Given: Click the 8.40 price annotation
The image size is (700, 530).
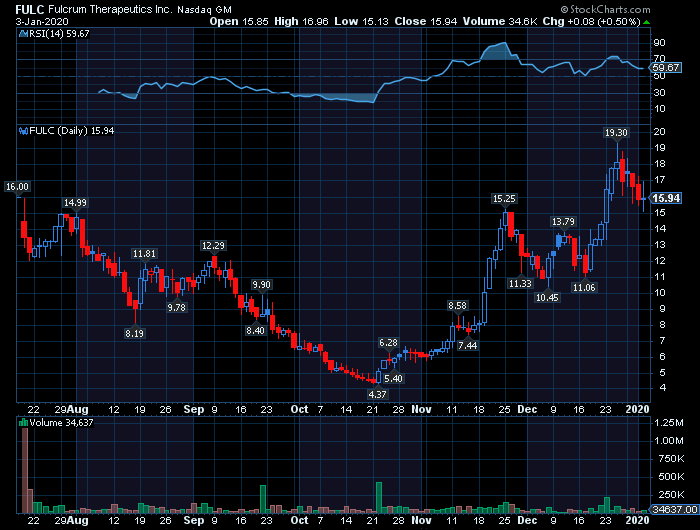Looking at the screenshot, I should [255, 330].
